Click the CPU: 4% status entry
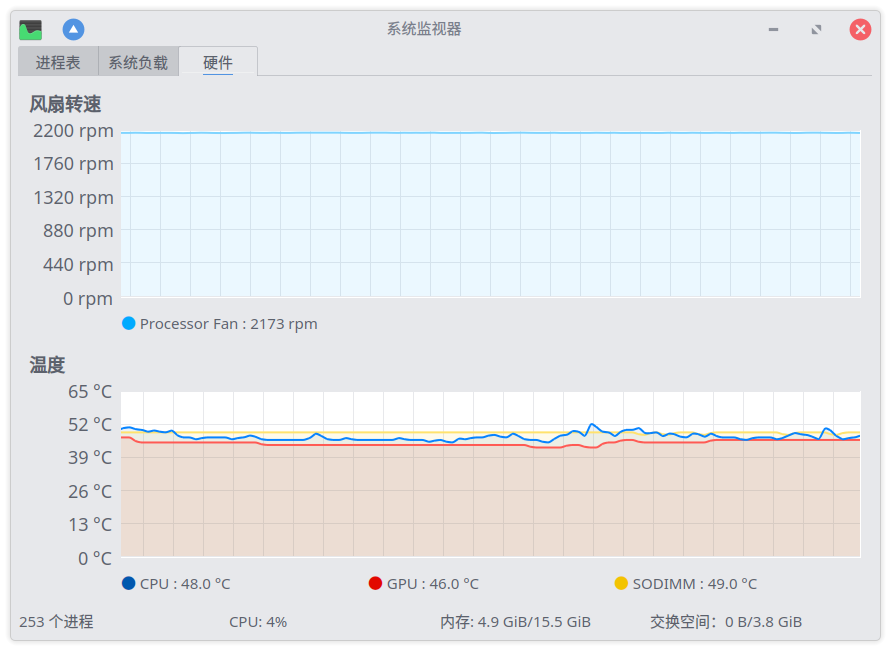Viewport: 891px width, 651px height. point(258,622)
